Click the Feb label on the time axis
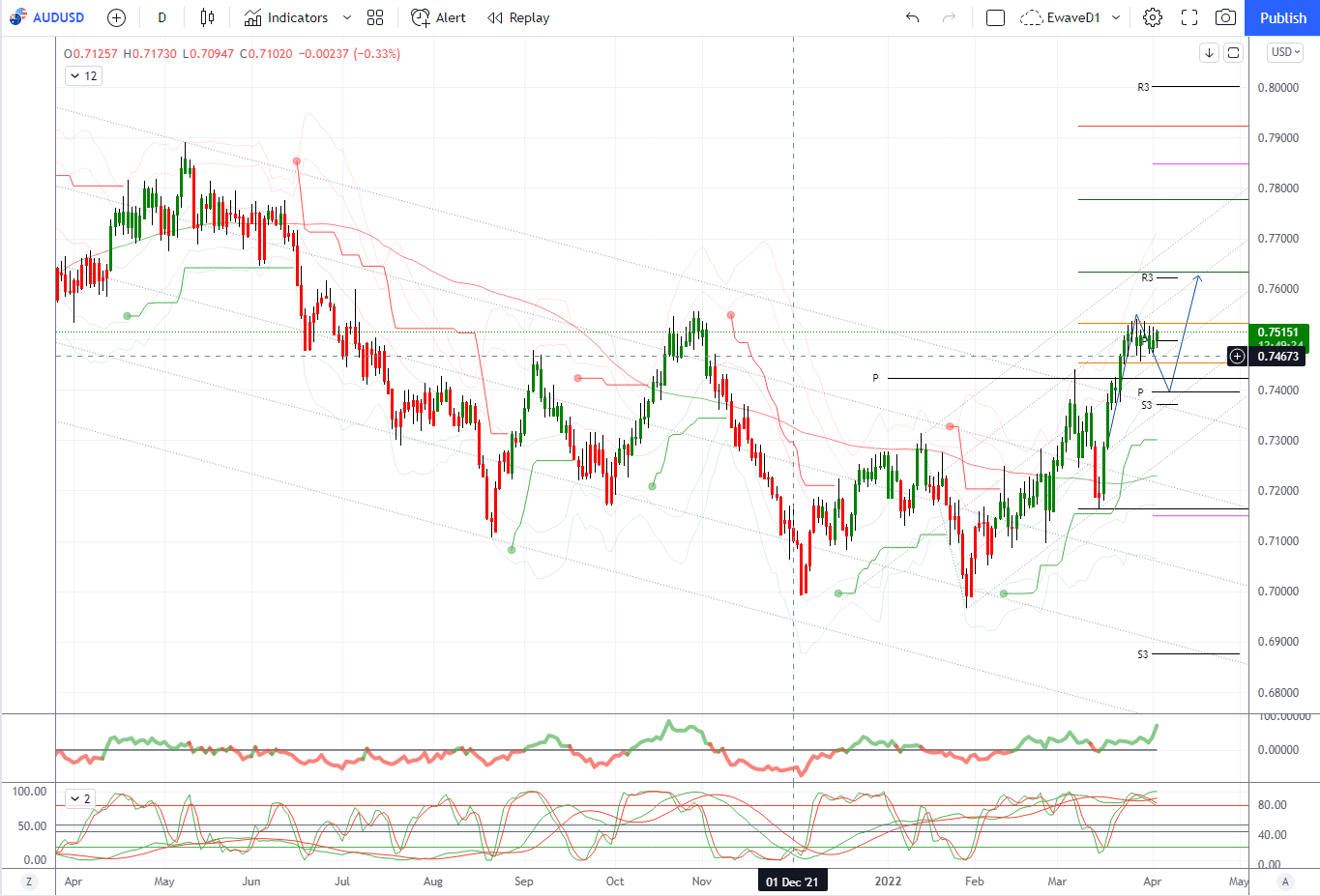The image size is (1320, 896). coord(975,882)
